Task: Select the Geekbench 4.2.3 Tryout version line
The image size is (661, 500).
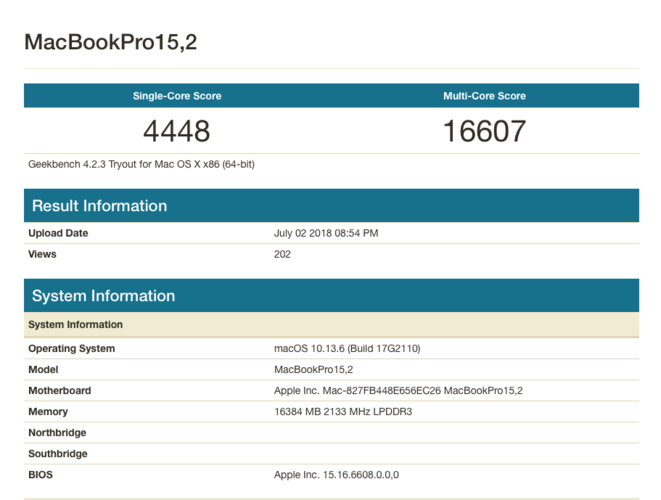Action: pos(141,164)
